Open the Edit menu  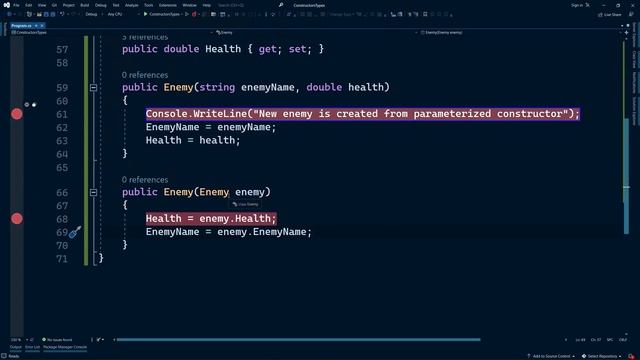pyautogui.click(x=29, y=5)
